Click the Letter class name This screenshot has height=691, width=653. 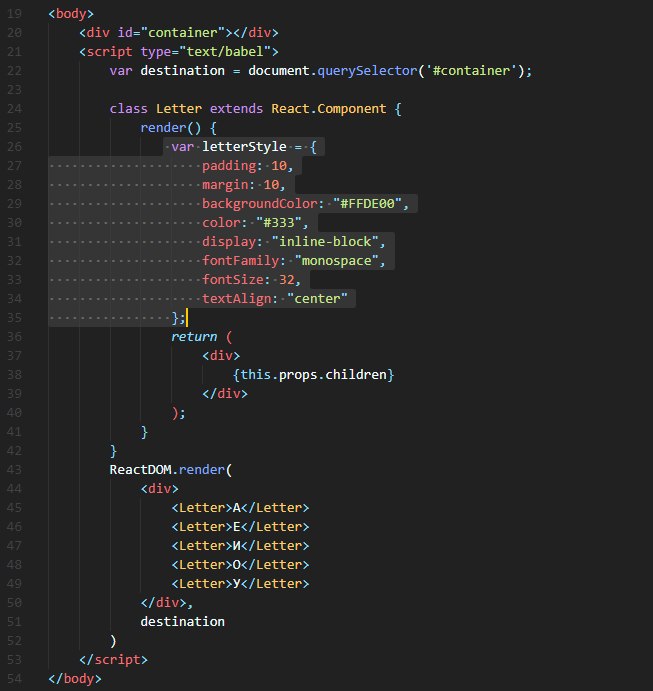tap(179, 108)
